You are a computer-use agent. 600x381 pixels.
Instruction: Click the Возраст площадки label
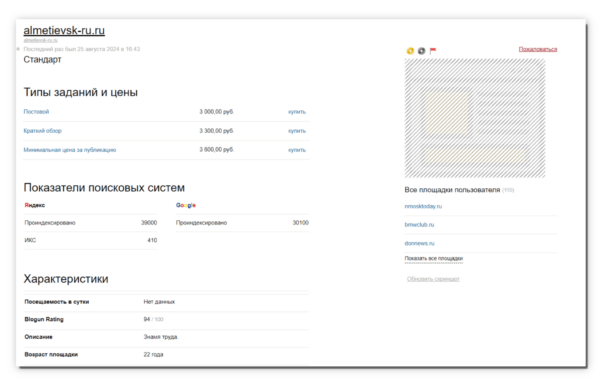coord(51,355)
